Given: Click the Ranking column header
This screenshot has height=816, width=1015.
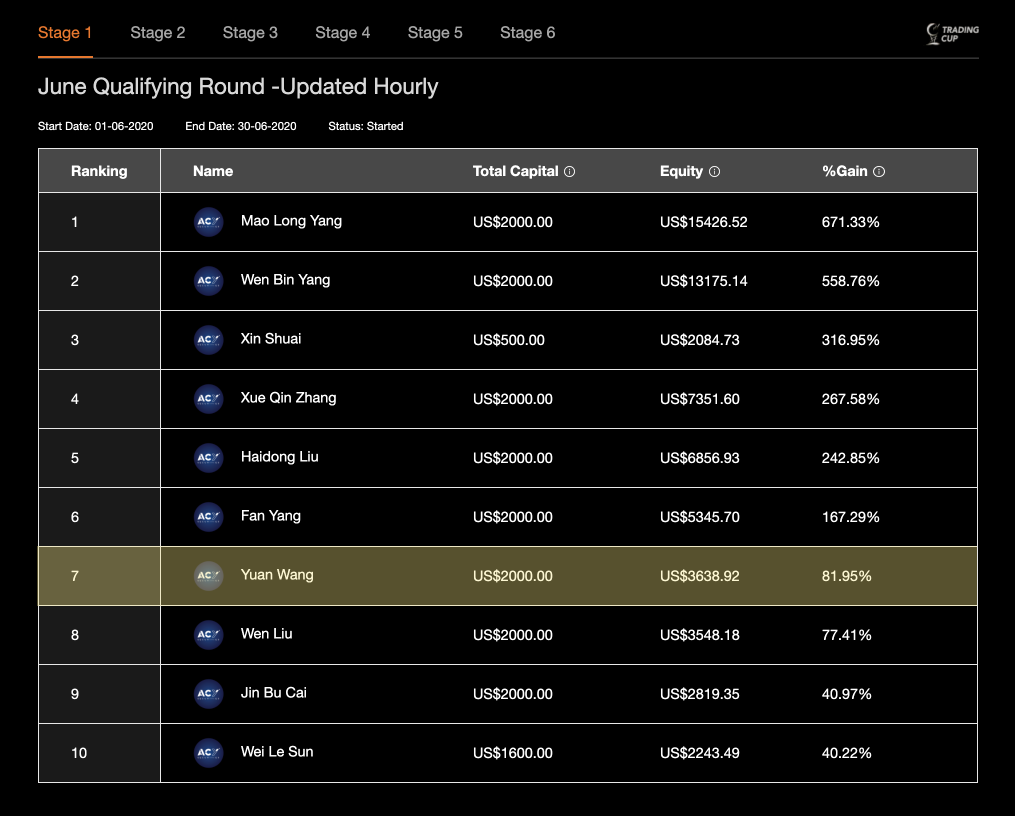Looking at the screenshot, I should (99, 171).
